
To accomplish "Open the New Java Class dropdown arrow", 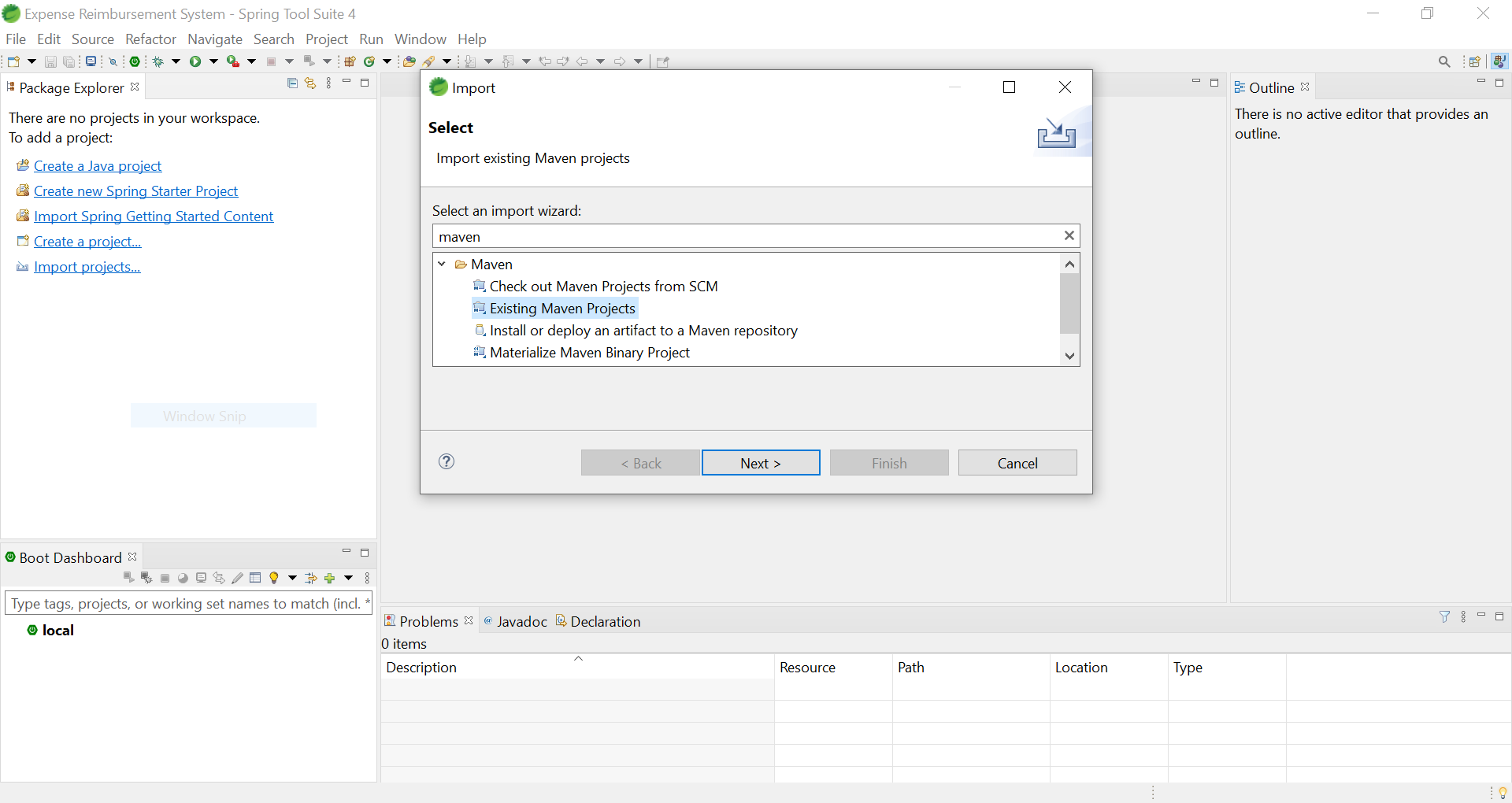I will click(x=387, y=61).
